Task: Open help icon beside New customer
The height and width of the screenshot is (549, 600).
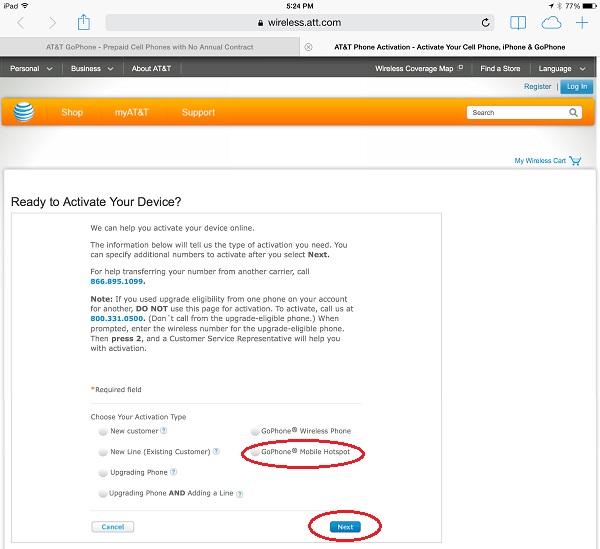Action: pos(163,431)
